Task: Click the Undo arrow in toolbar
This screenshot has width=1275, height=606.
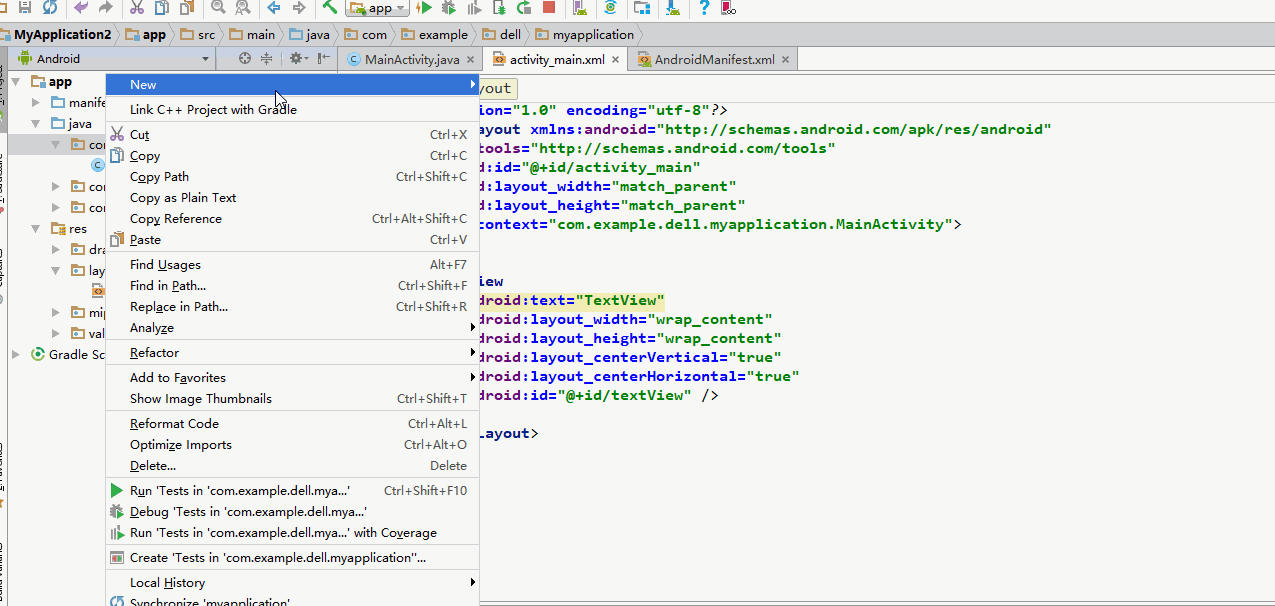Action: (x=81, y=8)
